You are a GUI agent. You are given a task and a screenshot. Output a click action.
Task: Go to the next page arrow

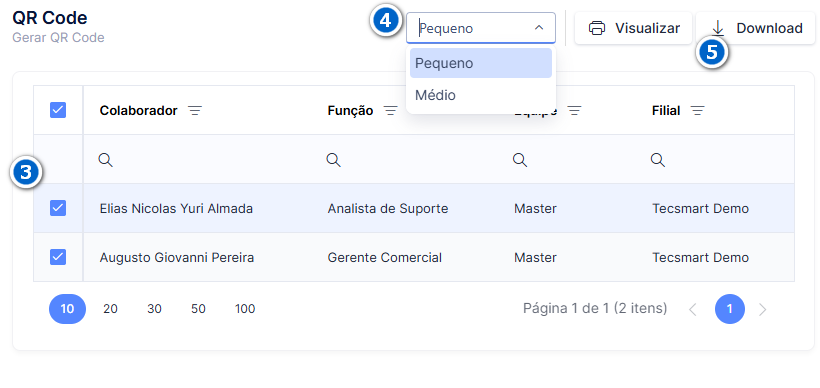pos(762,310)
